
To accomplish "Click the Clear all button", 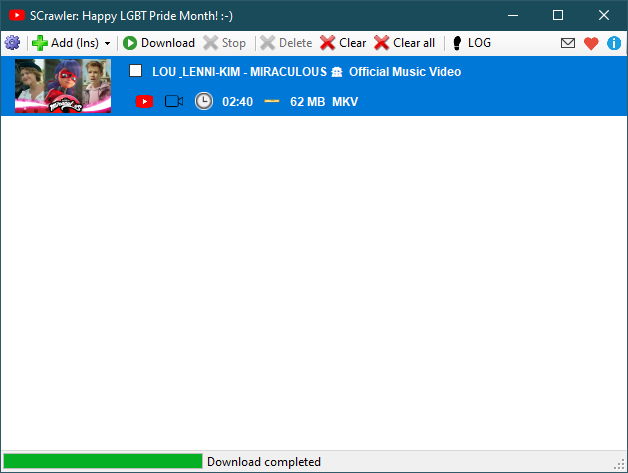I will (x=404, y=43).
